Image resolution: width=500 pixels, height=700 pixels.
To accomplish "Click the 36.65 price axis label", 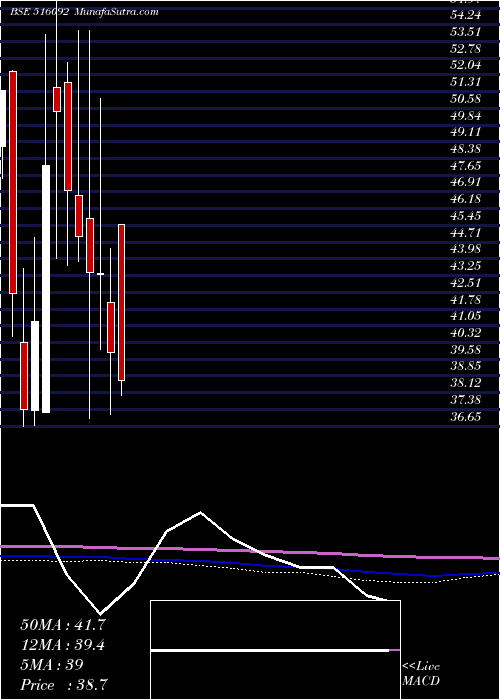I will [x=466, y=417].
